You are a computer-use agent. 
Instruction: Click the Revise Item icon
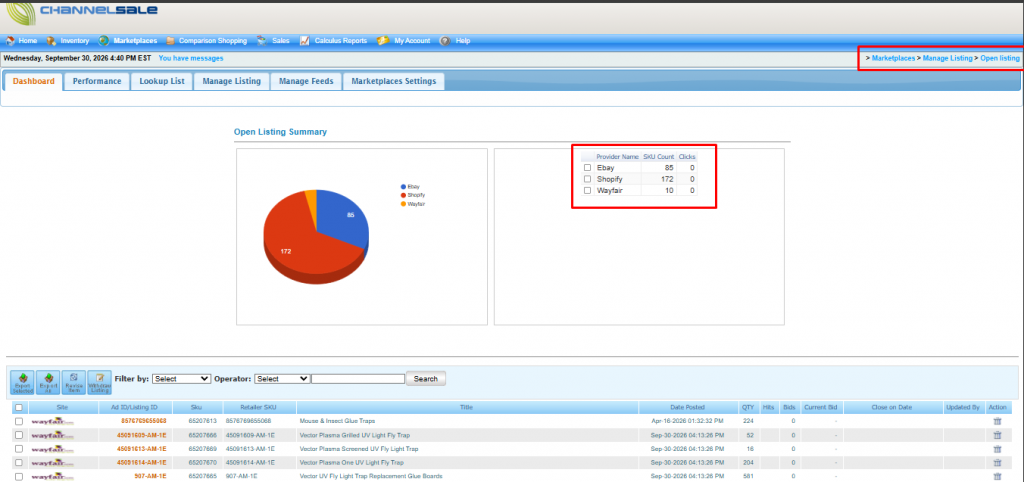point(74,383)
